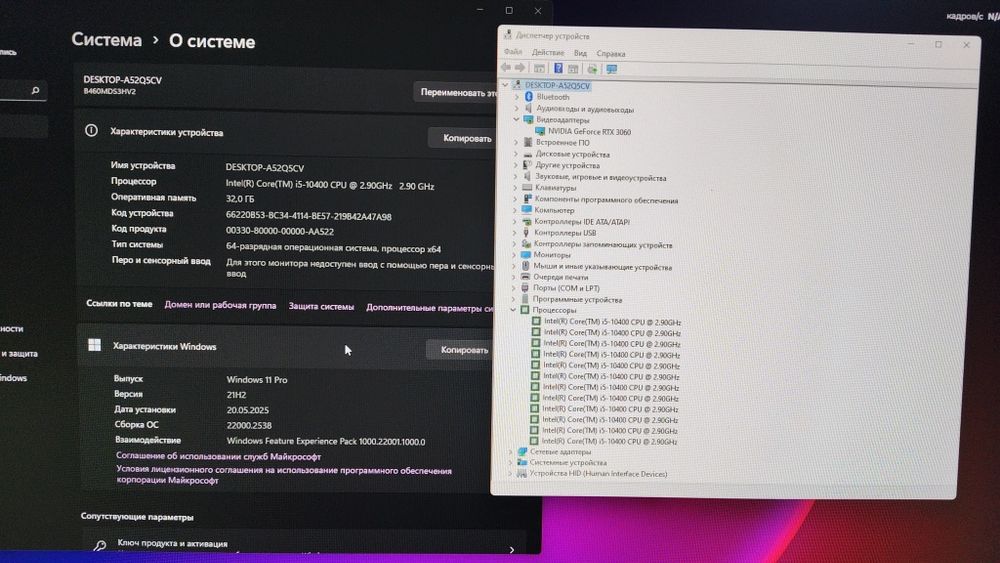Click the info icon next to Характеристики устройства
This screenshot has width=1000, height=563.
(x=91, y=131)
